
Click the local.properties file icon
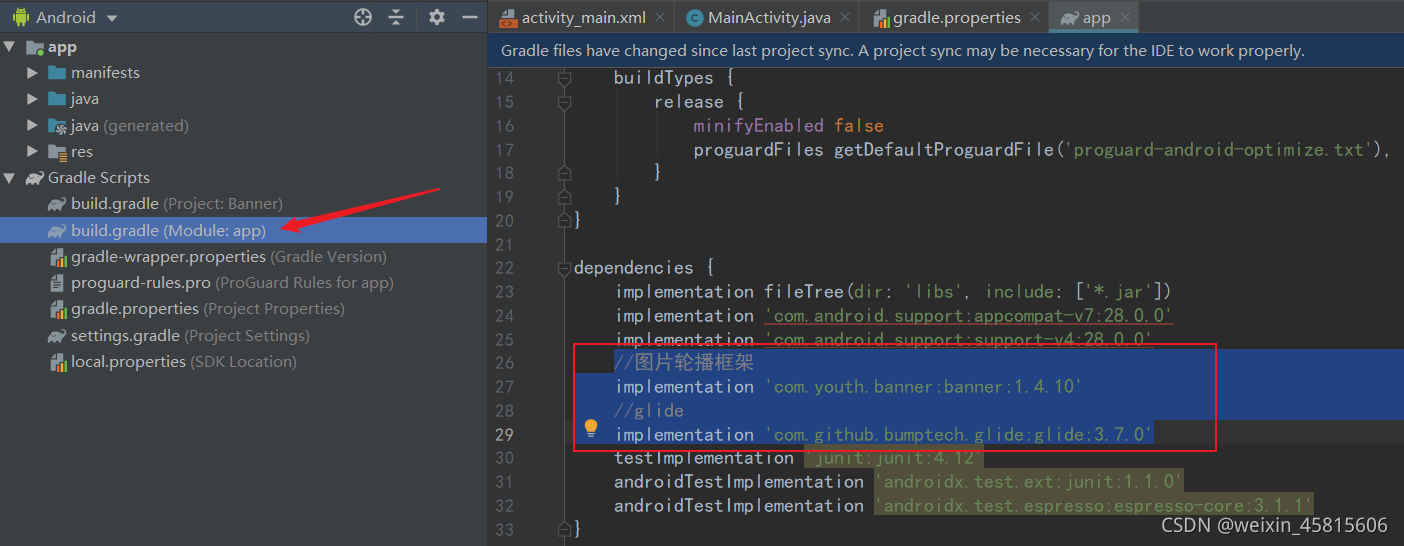tap(58, 361)
